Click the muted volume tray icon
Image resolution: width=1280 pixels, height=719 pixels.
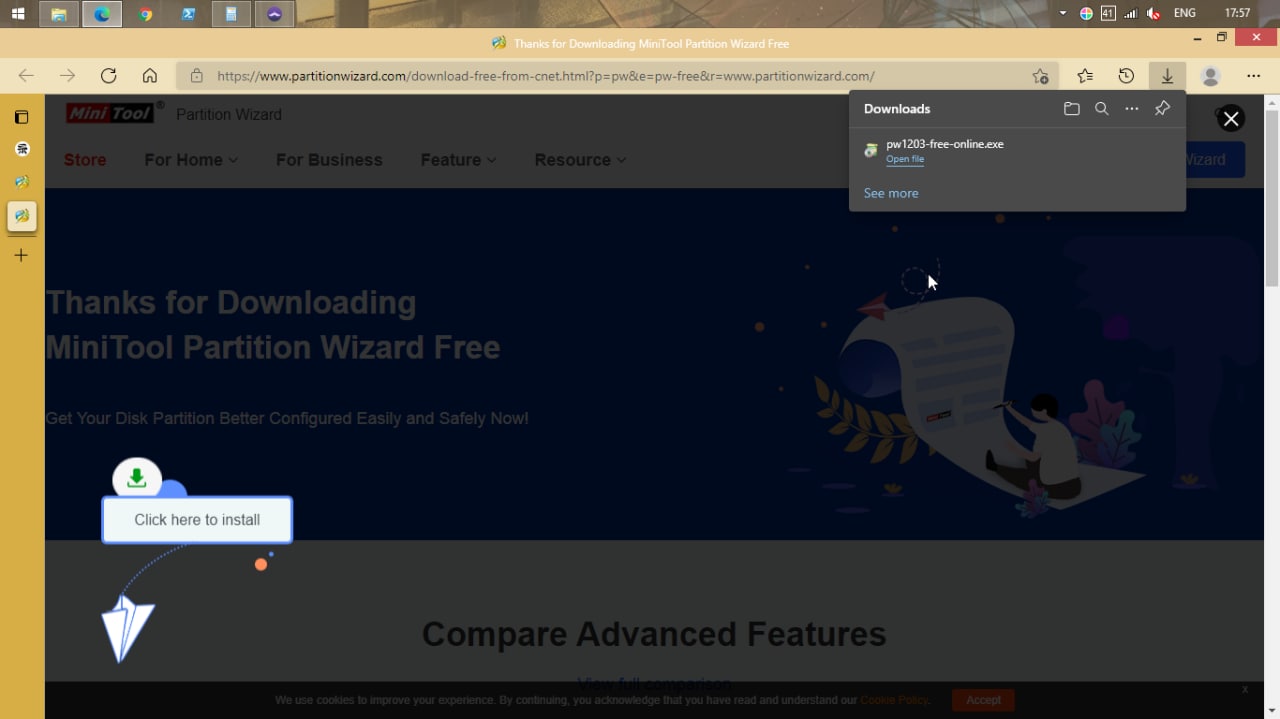point(1154,13)
